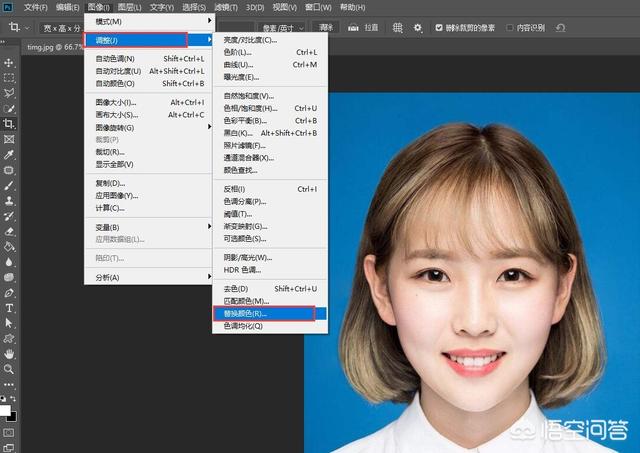Choose 画布大小(S)... menu entry
Image resolution: width=640 pixels, height=453 pixels.
tap(148, 115)
